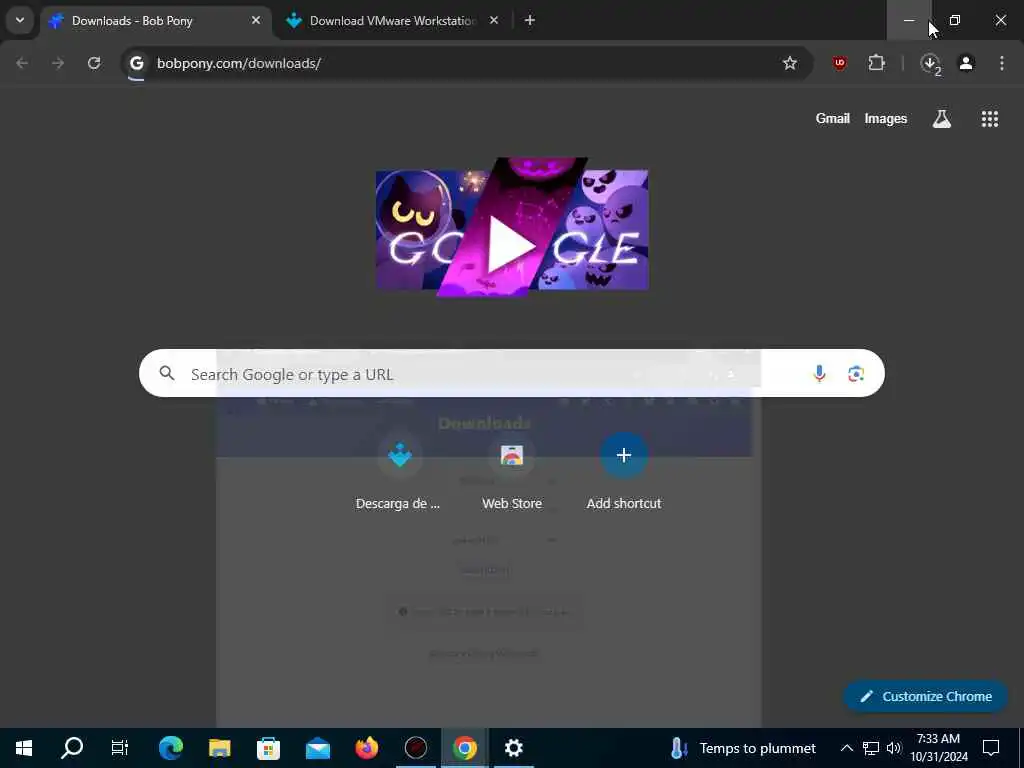Switch to the Download VMware Workstation tab

392,21
